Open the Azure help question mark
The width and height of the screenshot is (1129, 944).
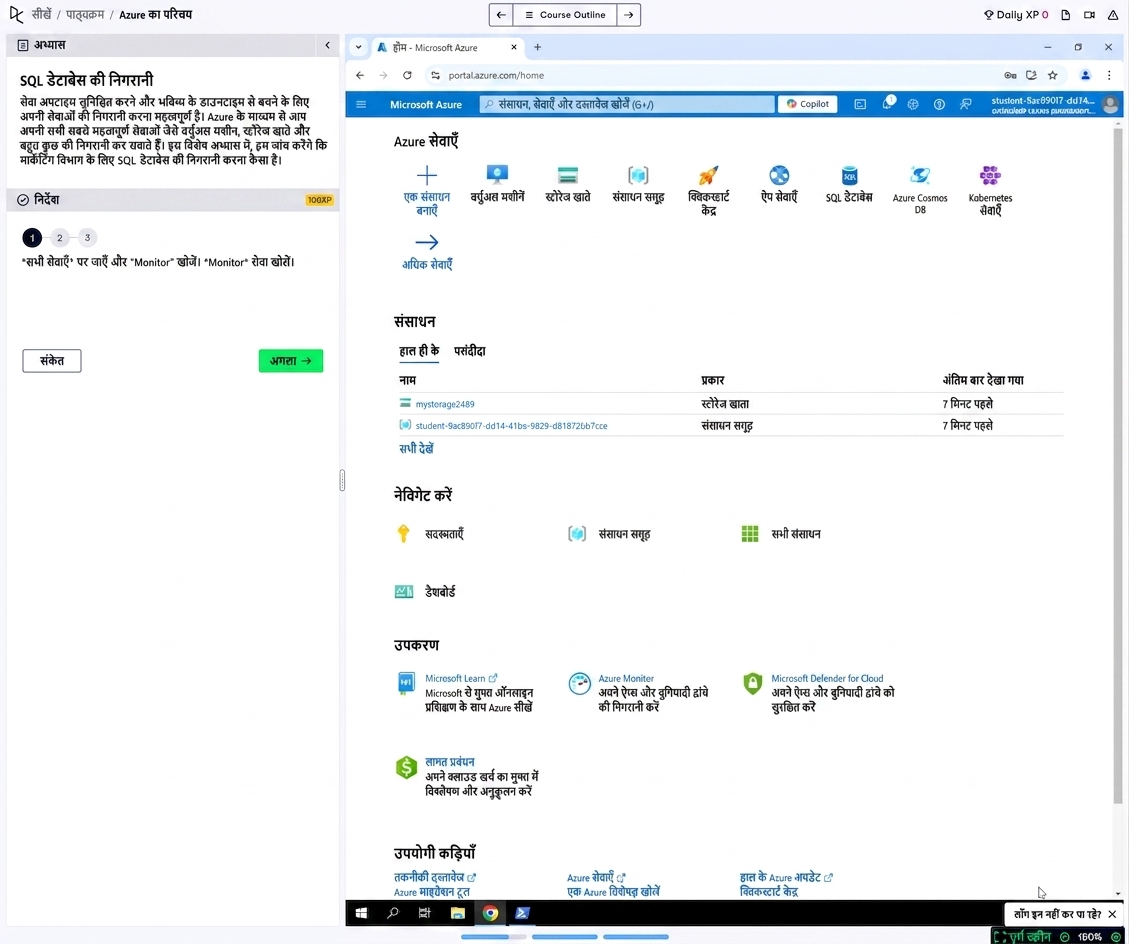tap(939, 104)
